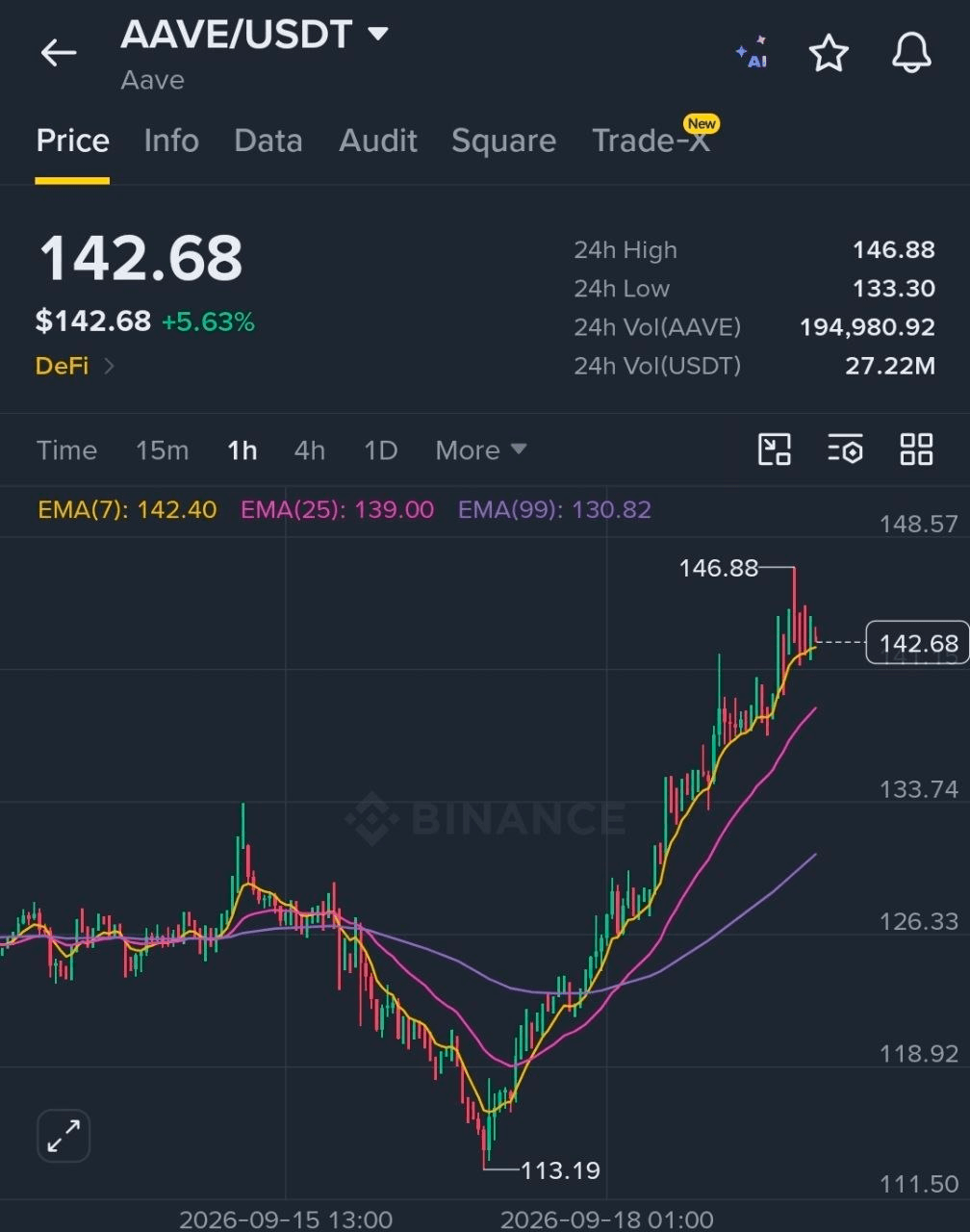
Task: Click the Aave subtitle text
Action: 152,80
